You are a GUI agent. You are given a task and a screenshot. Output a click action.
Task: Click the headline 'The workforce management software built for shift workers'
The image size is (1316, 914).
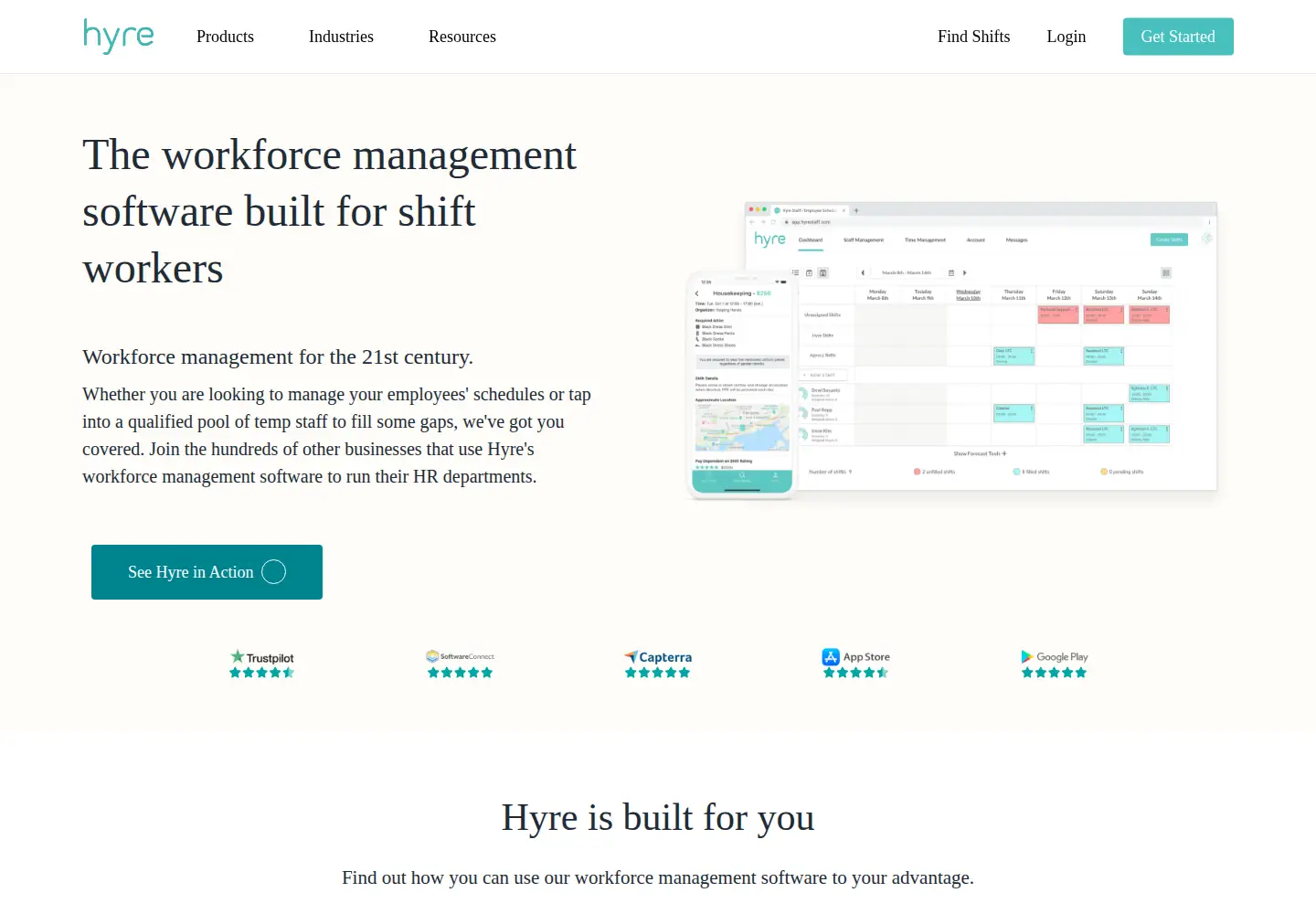[x=330, y=211]
